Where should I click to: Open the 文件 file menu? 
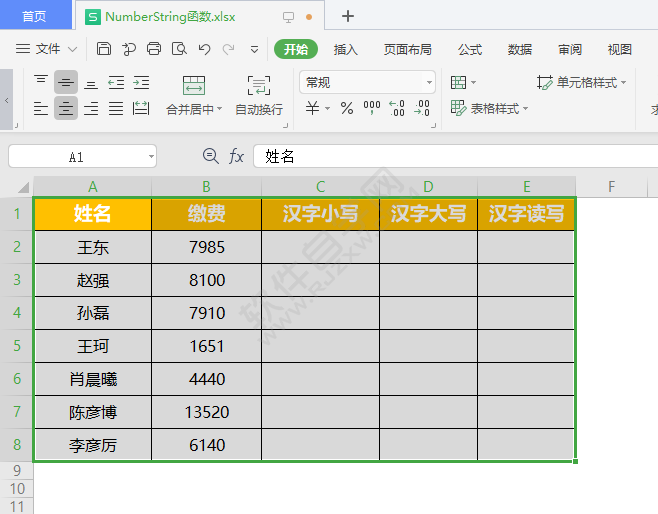(x=46, y=49)
